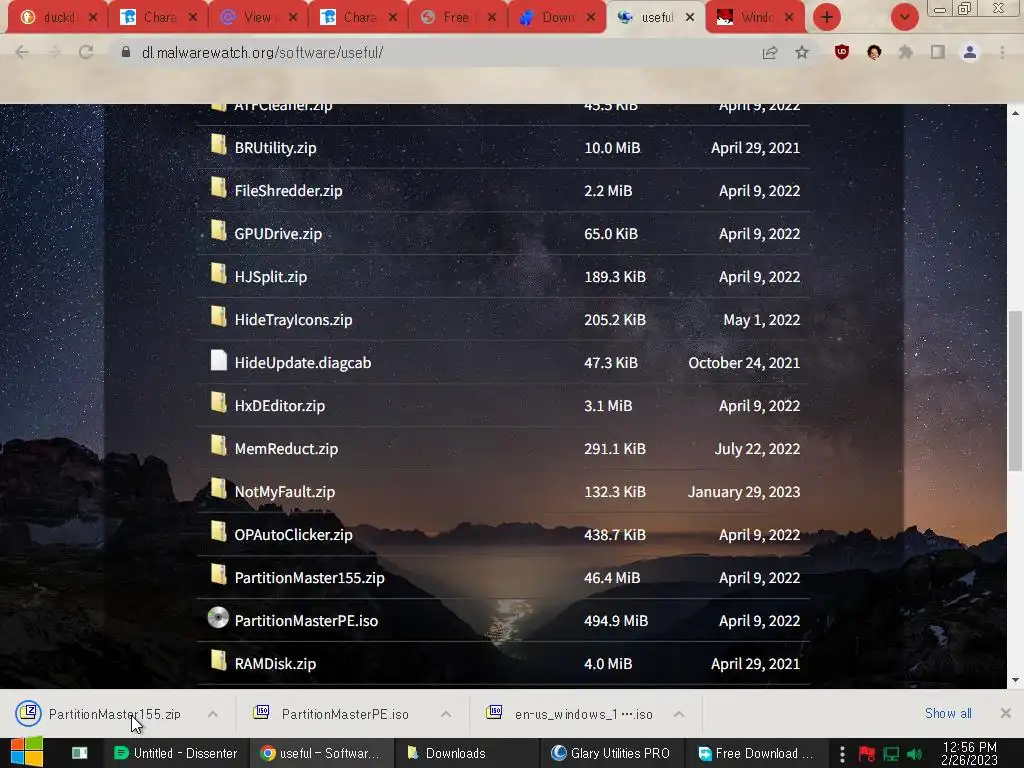The width and height of the screenshot is (1024, 768).
Task: Click the MemReduct.zip folder icon
Action: point(218,446)
